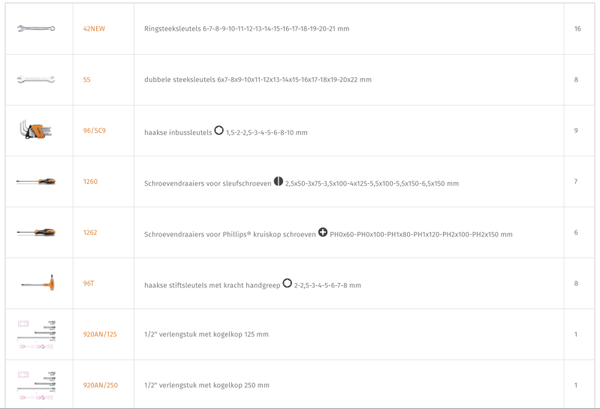This screenshot has height=409, width=600.
Task: Click the Phillips screwdriver product image
Action: click(36, 233)
